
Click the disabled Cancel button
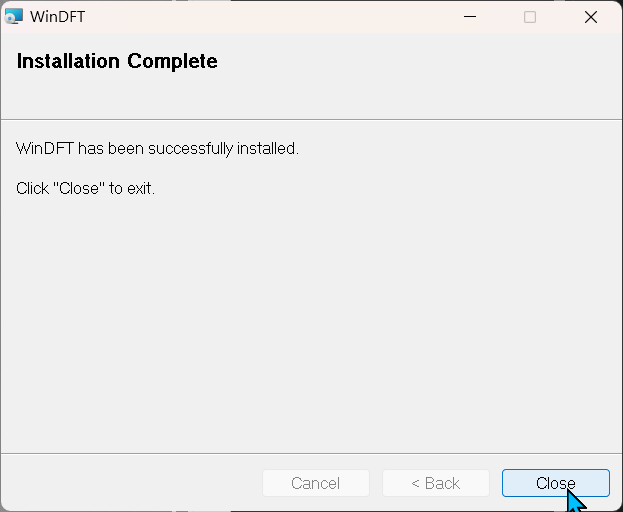point(316,483)
